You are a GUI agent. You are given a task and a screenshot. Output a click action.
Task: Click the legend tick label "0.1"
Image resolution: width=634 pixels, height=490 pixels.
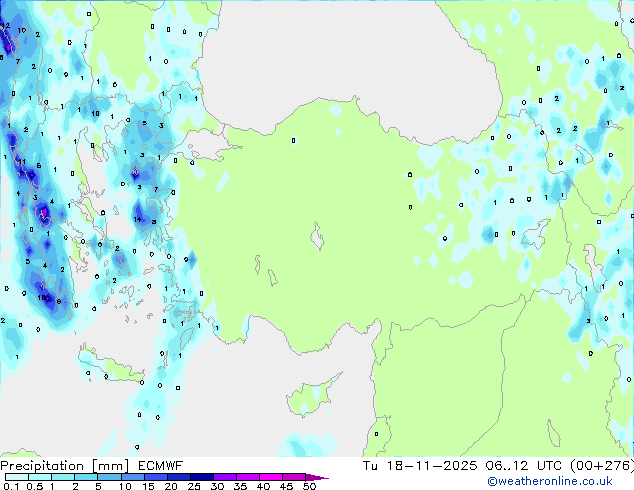[11, 486]
